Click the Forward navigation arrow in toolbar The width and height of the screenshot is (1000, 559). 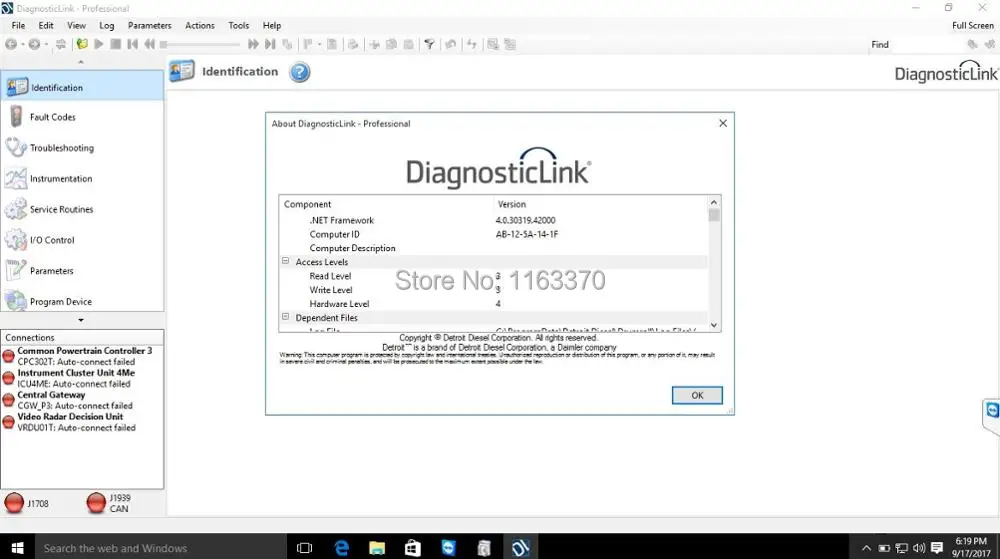tap(34, 44)
